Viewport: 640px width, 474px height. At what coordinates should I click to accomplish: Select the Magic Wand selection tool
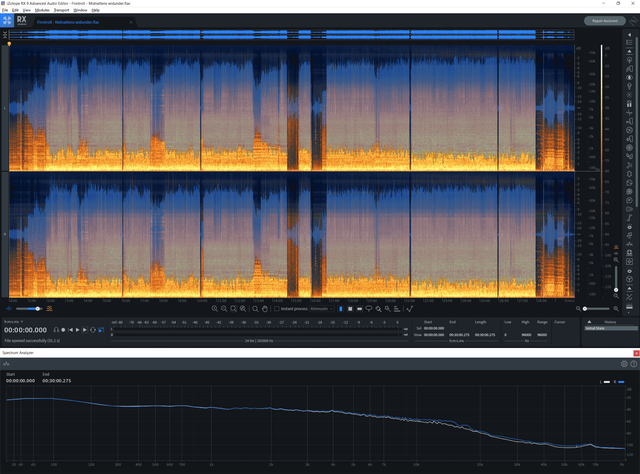coord(387,309)
